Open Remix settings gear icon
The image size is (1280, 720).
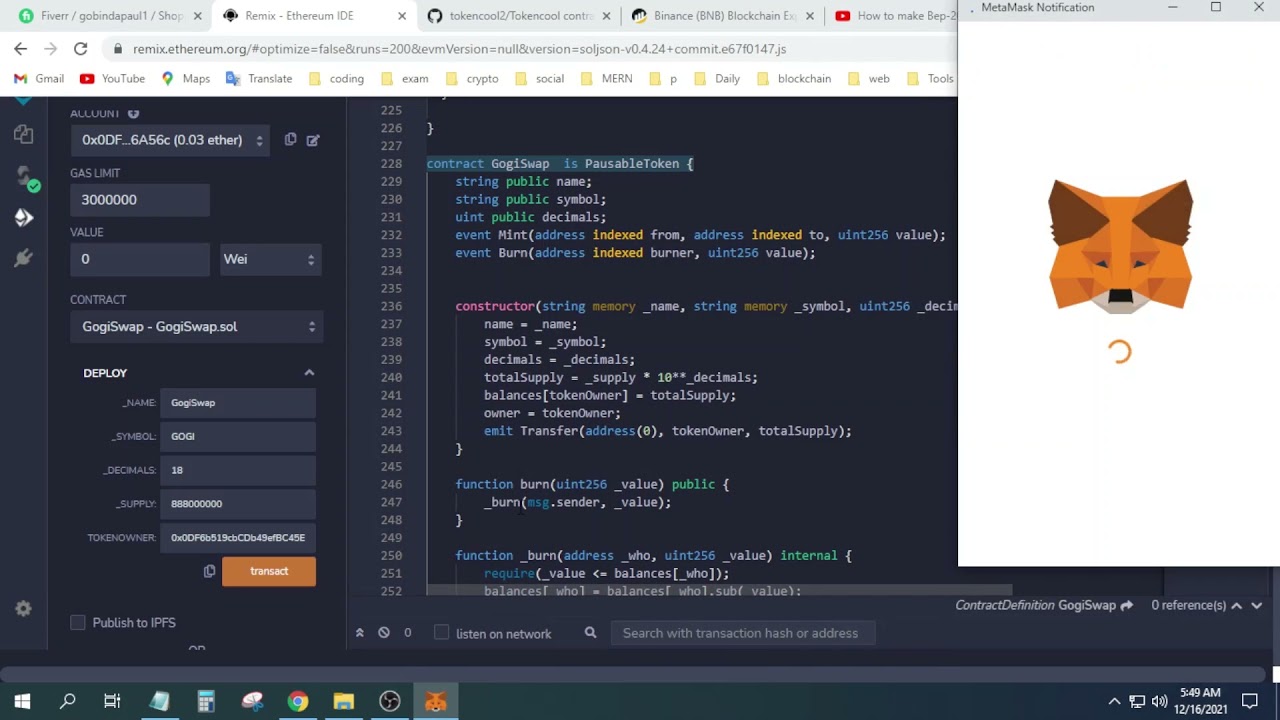point(24,609)
